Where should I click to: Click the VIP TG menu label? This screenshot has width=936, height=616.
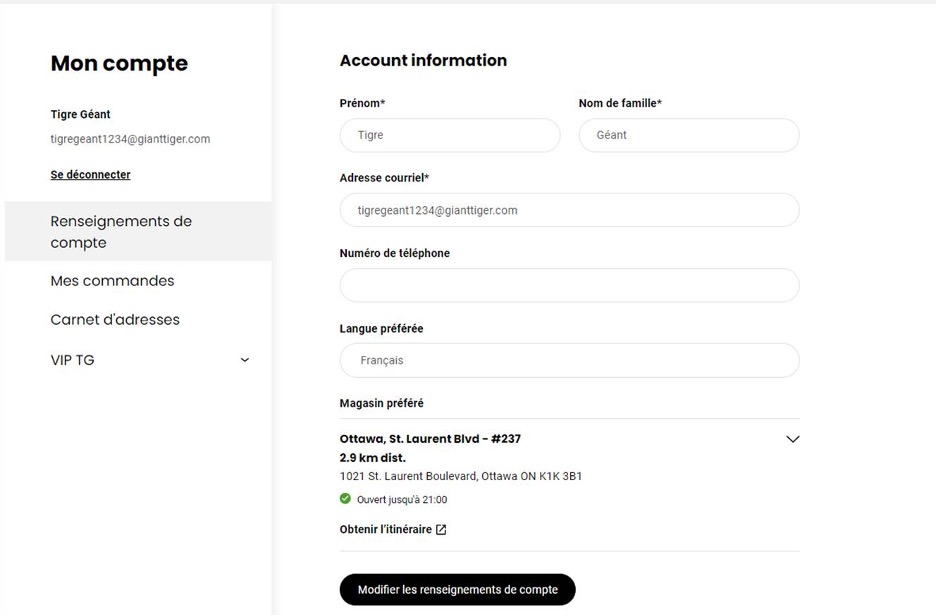point(72,360)
